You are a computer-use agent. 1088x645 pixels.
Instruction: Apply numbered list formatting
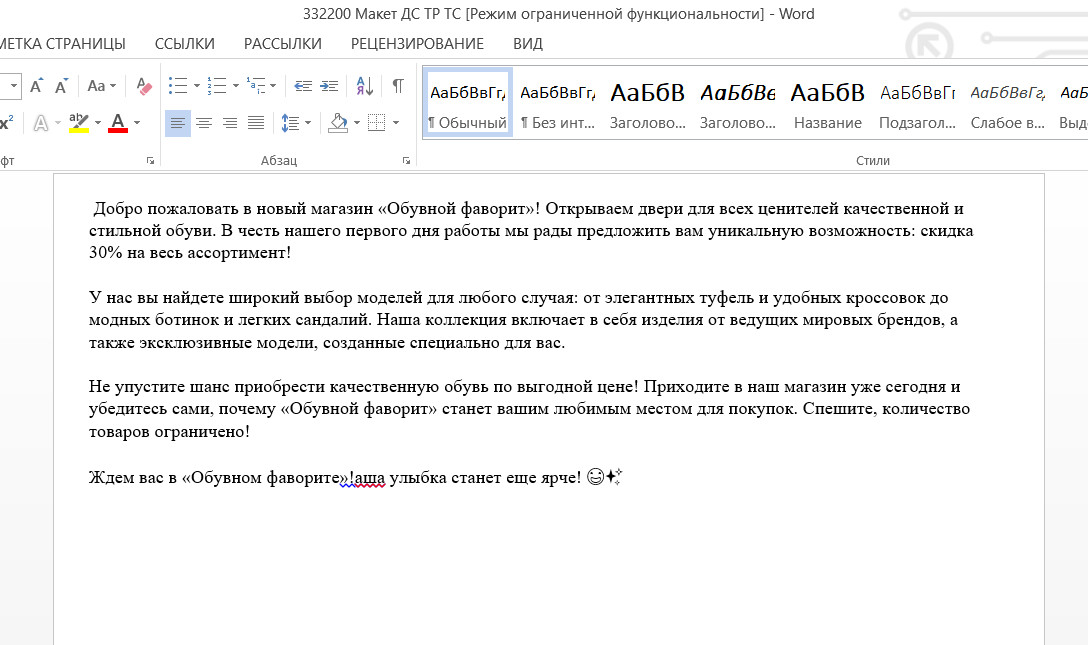pos(216,86)
